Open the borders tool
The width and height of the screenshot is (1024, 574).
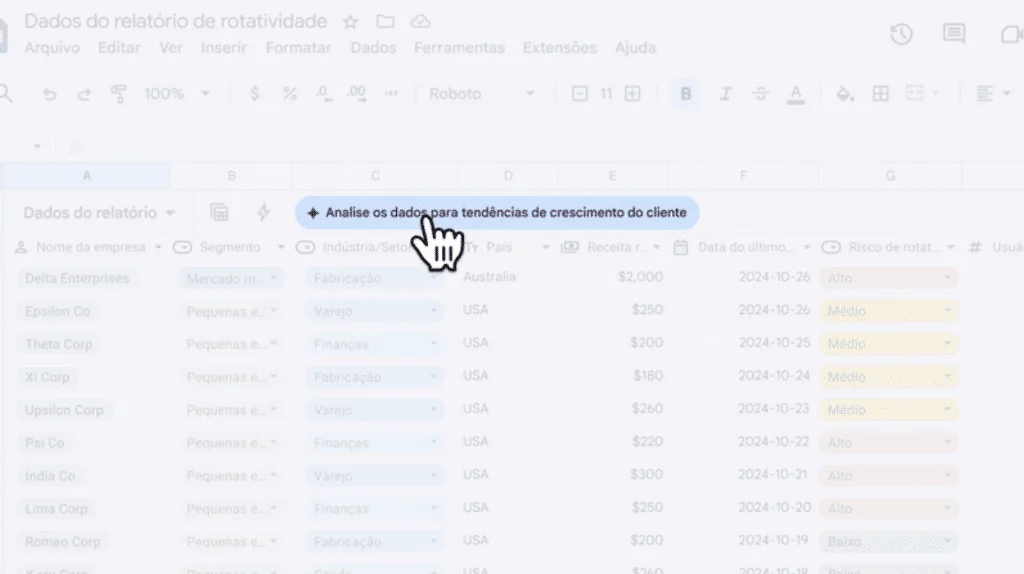pos(880,94)
